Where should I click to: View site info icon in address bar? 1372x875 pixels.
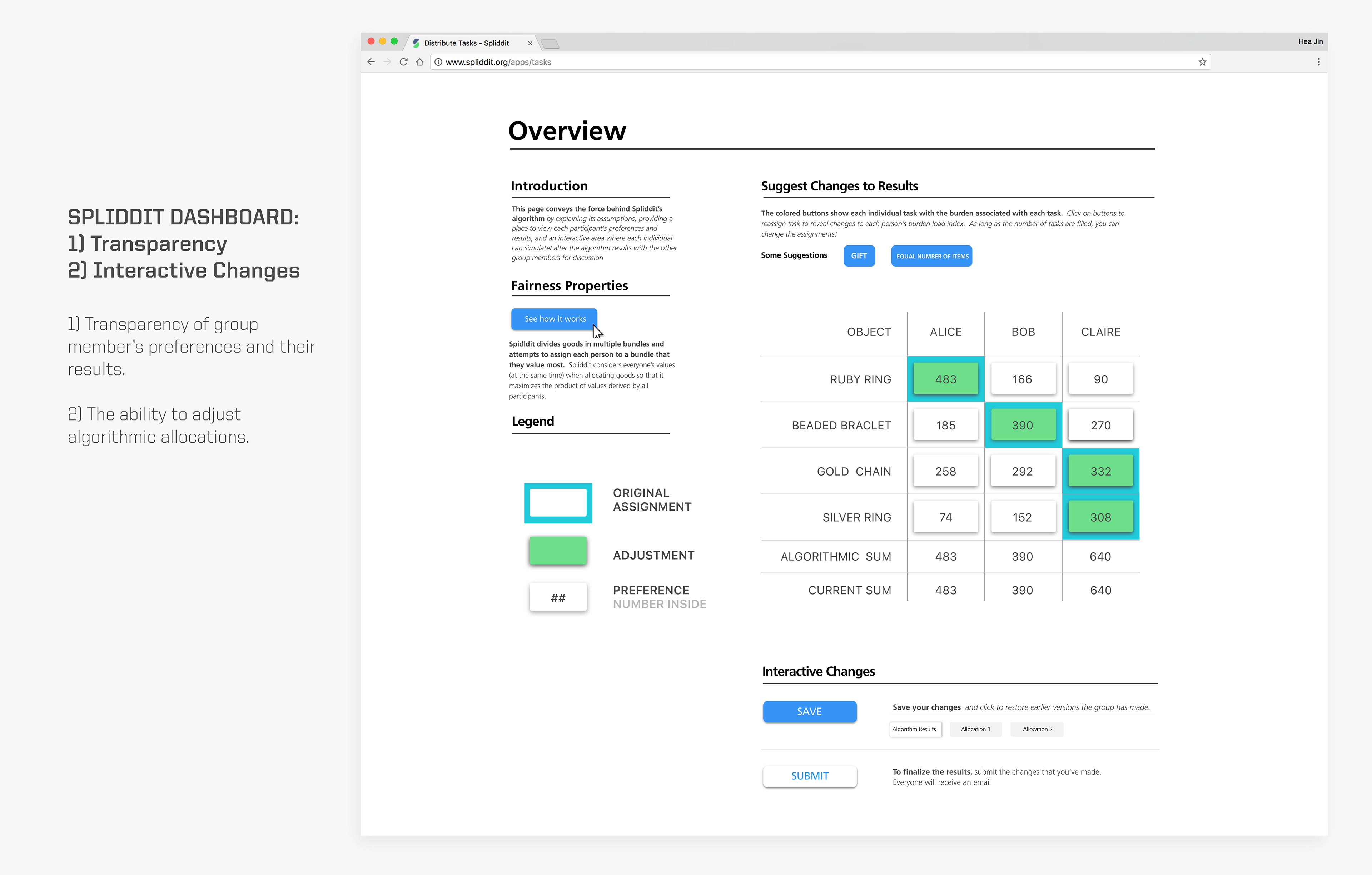click(438, 62)
